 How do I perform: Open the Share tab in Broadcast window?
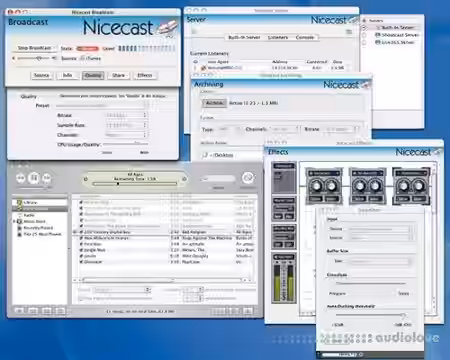[118, 75]
